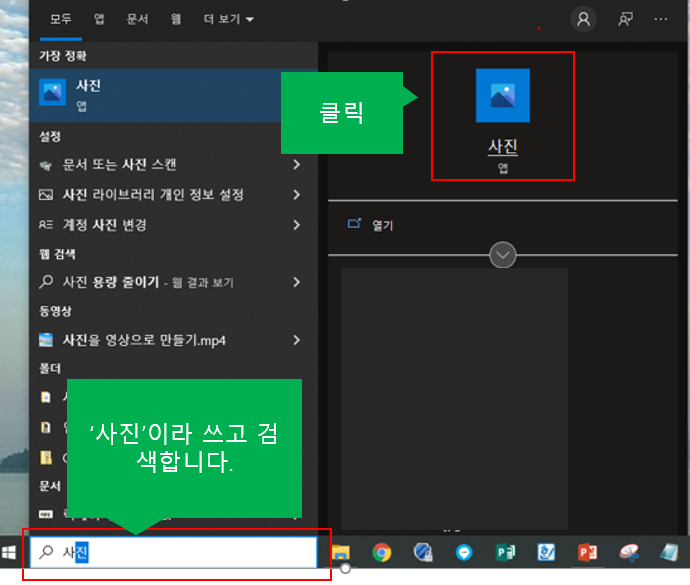This screenshot has height=585, width=690.
Task: Select 사진 라이브러리 개인 정보 설정
Action: click(x=173, y=195)
